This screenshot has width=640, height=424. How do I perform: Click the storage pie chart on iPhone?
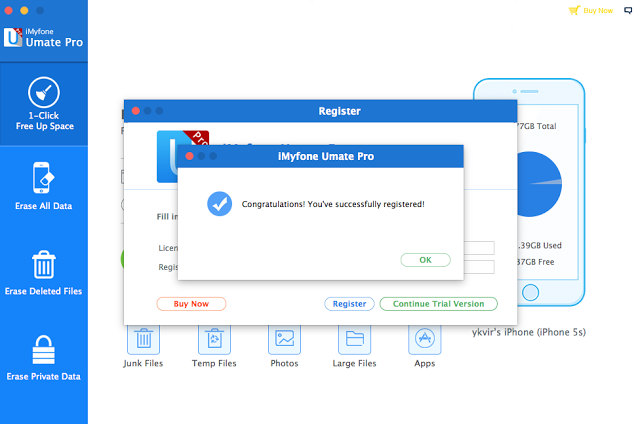539,184
